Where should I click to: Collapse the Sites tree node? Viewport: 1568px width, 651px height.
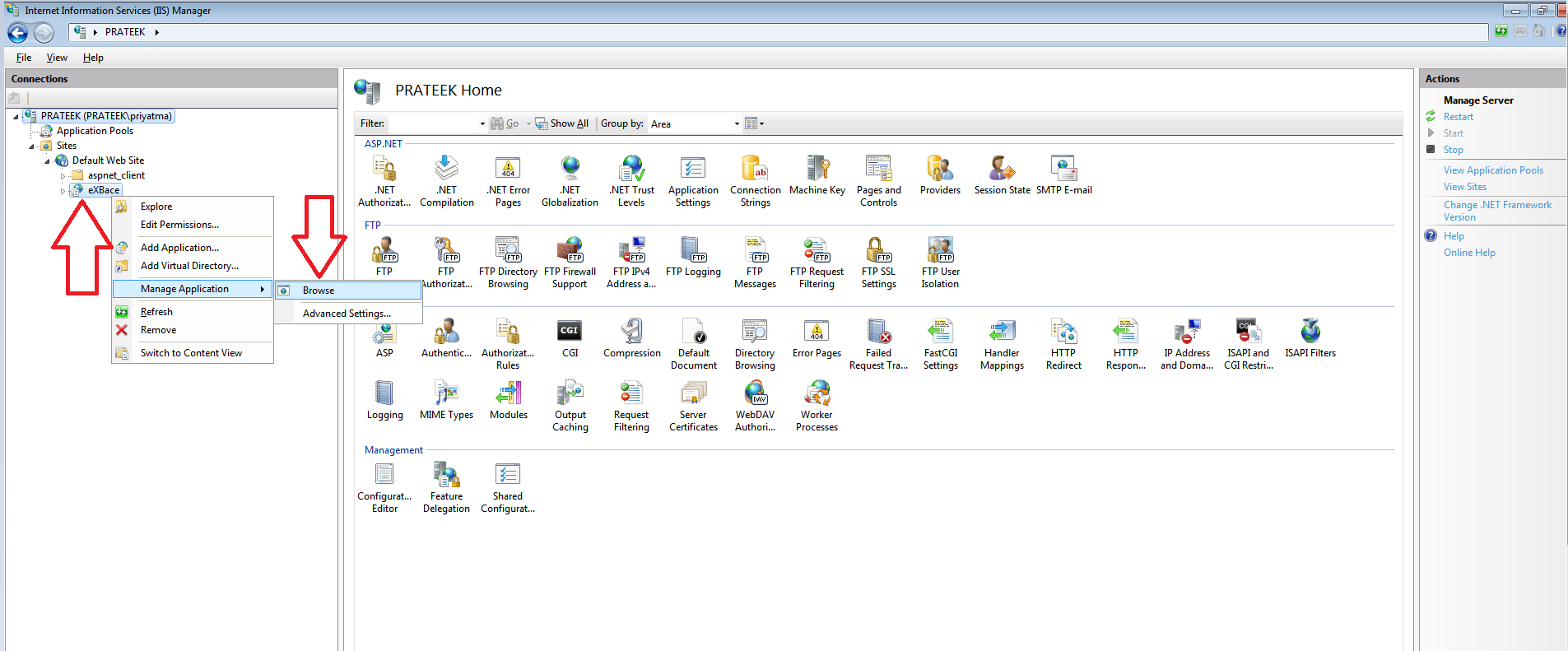(x=32, y=146)
